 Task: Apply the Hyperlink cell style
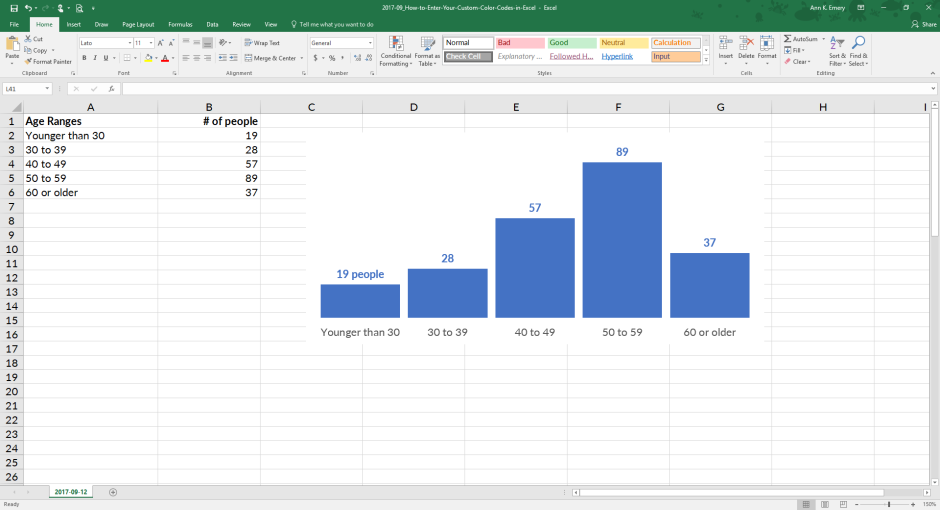(x=624, y=56)
